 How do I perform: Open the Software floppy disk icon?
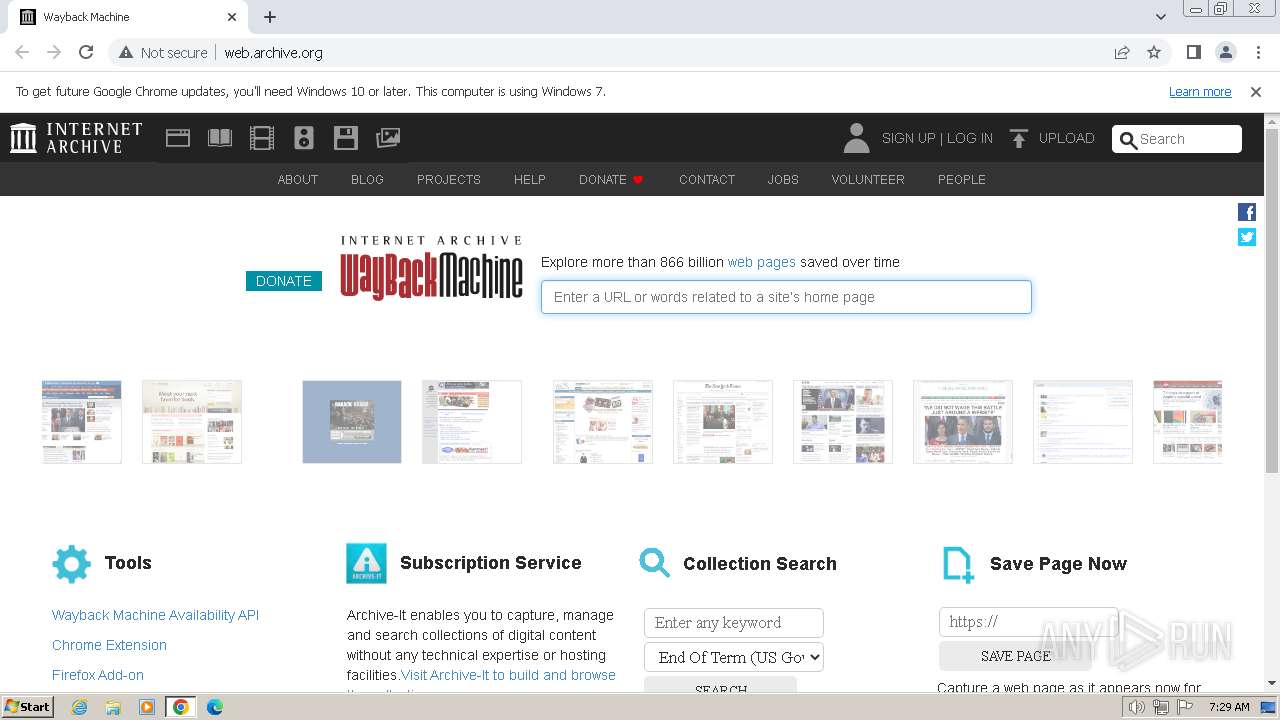(346, 138)
